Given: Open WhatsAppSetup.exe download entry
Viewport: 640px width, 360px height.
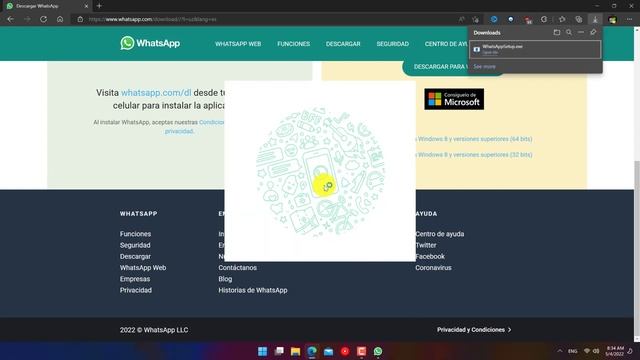Looking at the screenshot, I should pos(535,49).
